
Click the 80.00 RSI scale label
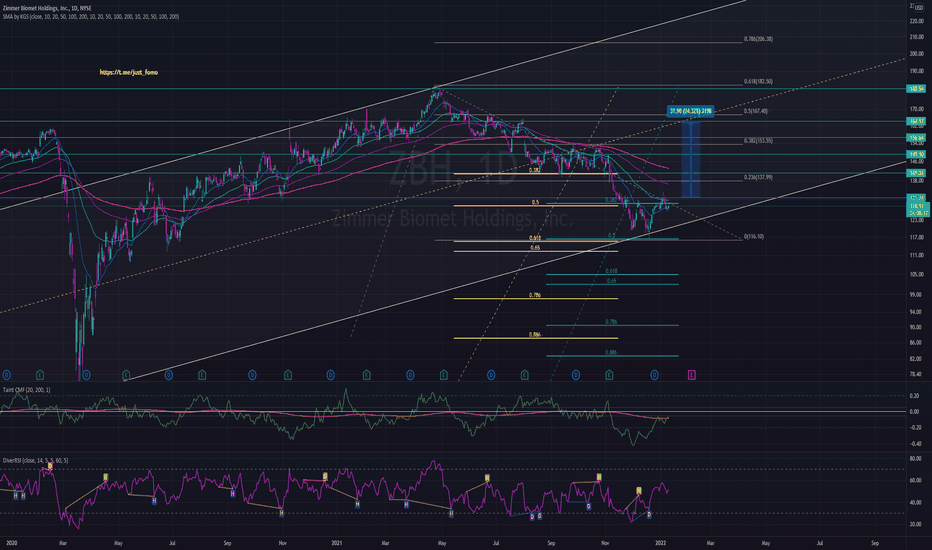click(x=916, y=459)
